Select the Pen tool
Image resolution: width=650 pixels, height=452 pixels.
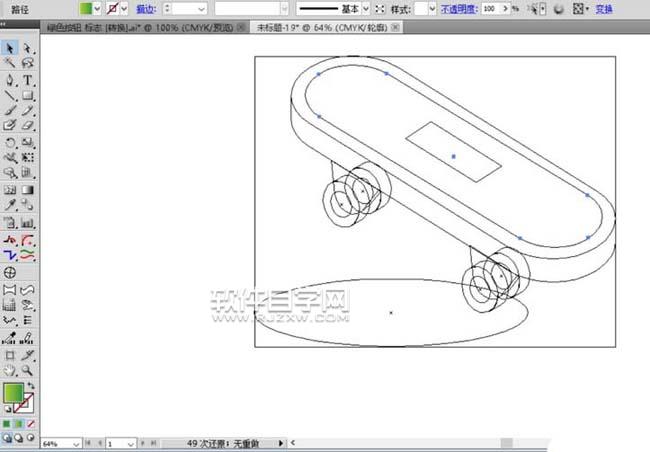click(x=10, y=79)
